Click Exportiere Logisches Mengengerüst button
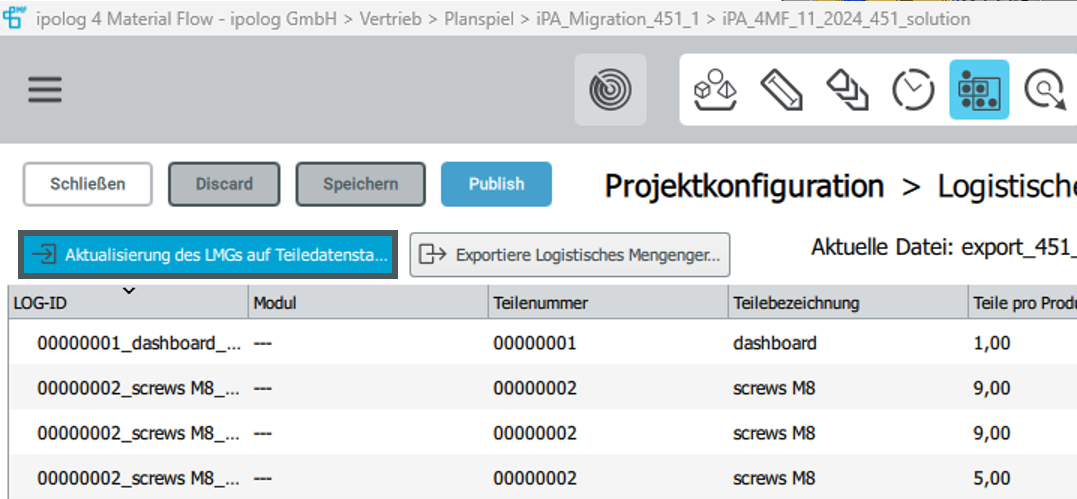Image resolution: width=1077 pixels, height=499 pixels. click(x=569, y=255)
